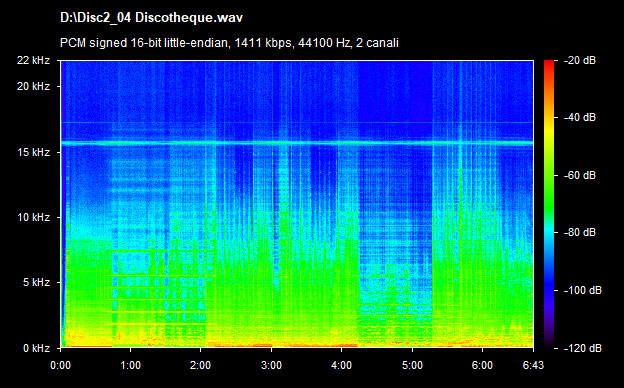Click the -20 dB color scale label

pos(579,60)
